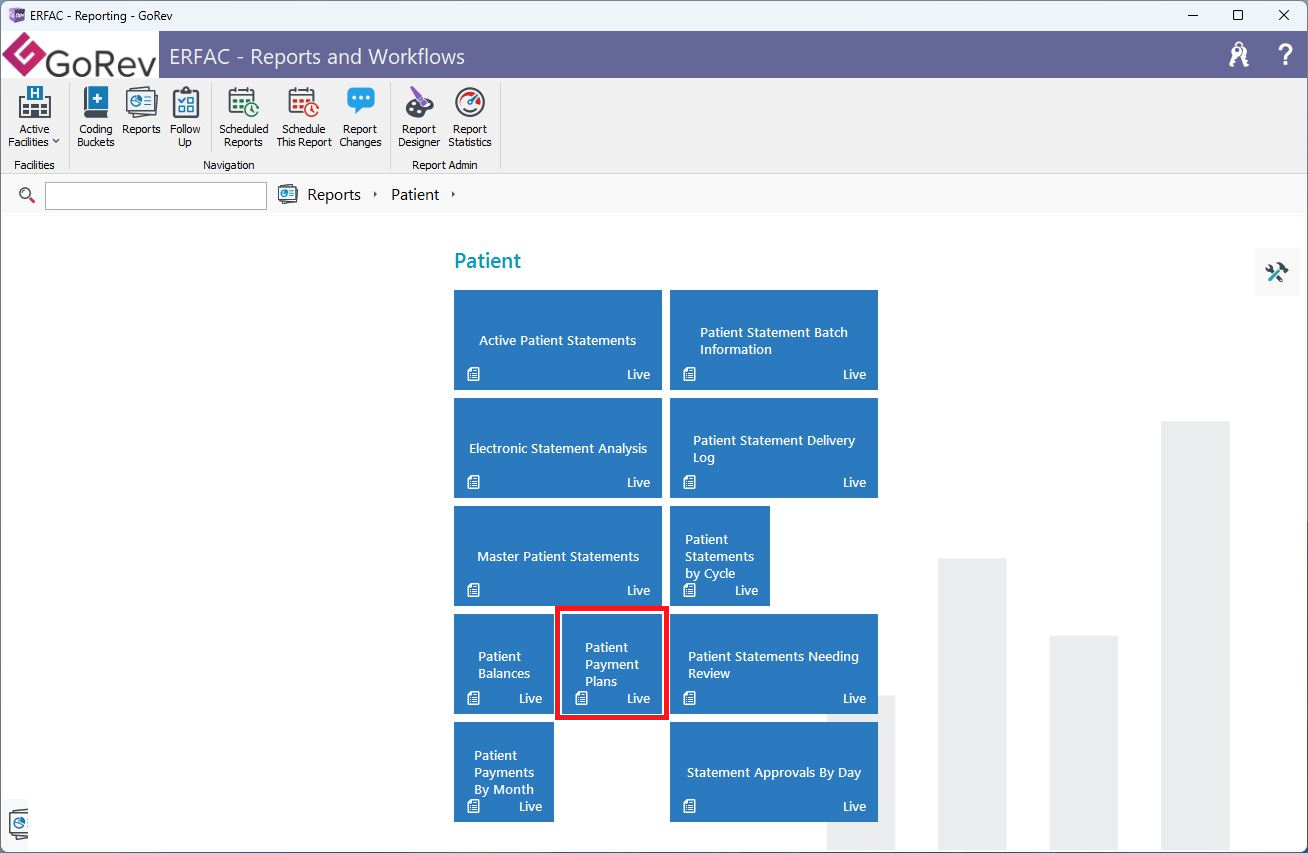The height and width of the screenshot is (853, 1308).
Task: Expand the arrow after Patient breadcrumb
Action: pos(453,195)
